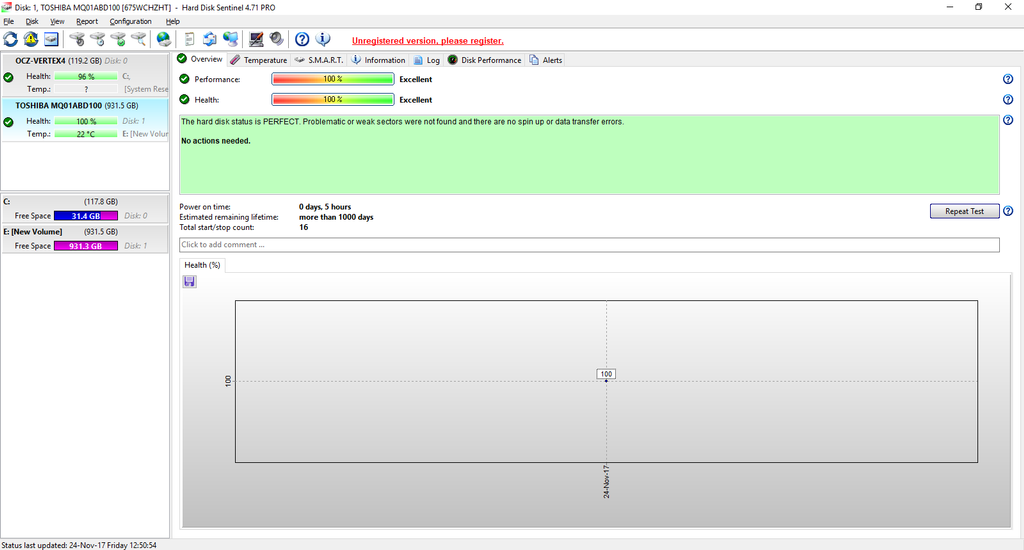Image resolution: width=1024 pixels, height=550 pixels.
Task: Open the Disk menu
Action: [32, 21]
